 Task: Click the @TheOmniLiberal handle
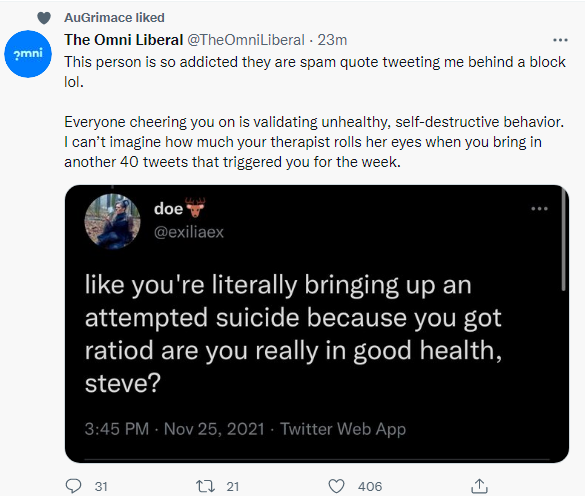click(x=246, y=40)
